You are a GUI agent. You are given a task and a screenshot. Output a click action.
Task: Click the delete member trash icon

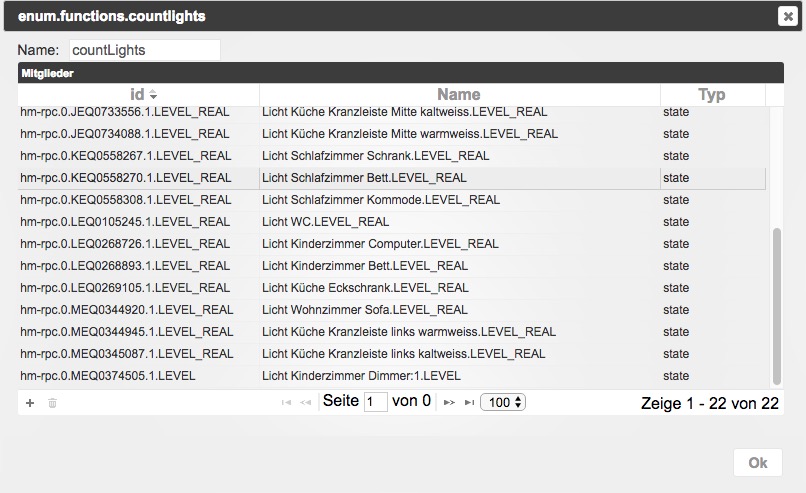click(53, 403)
